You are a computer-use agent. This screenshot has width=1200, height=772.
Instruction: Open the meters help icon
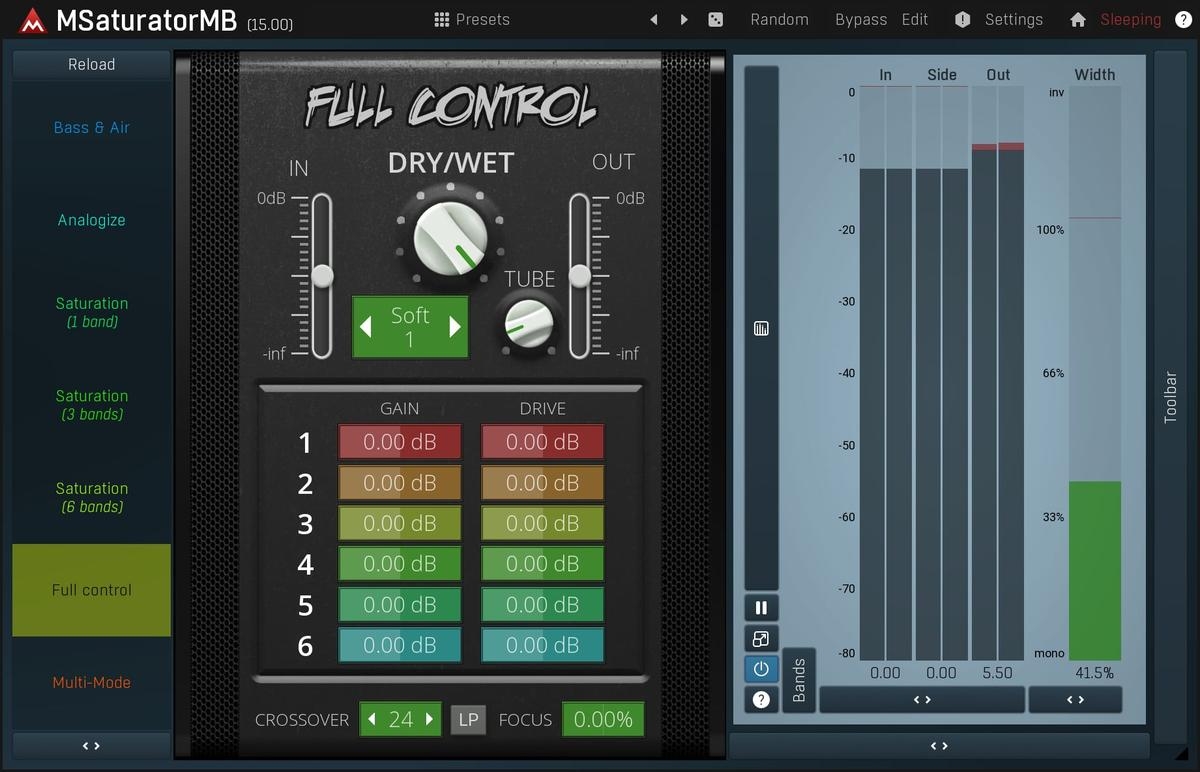[x=761, y=700]
